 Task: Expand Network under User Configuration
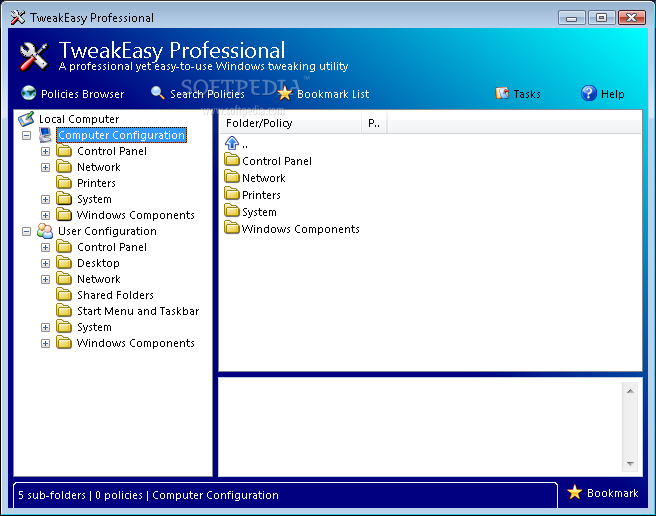[45, 280]
